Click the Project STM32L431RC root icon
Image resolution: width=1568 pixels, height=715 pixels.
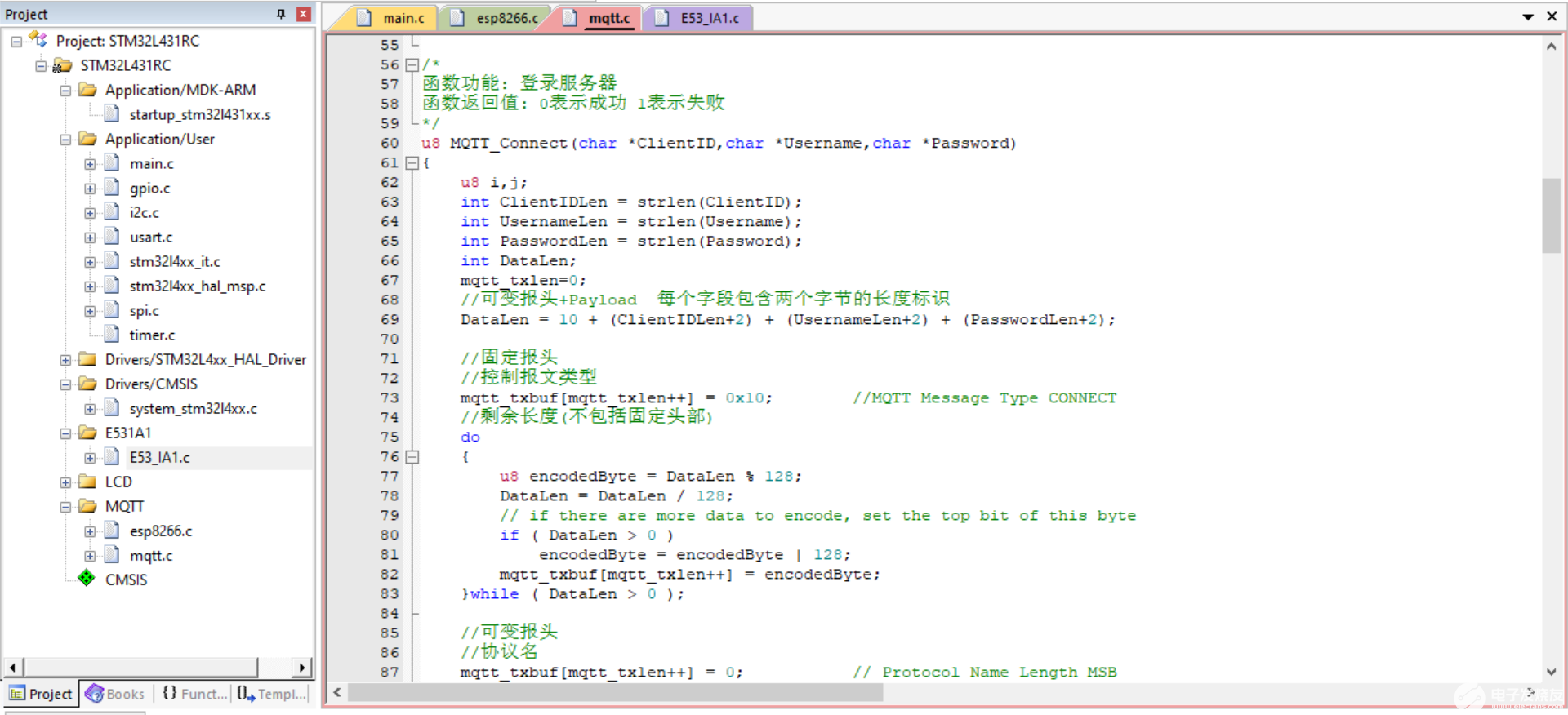(x=38, y=39)
